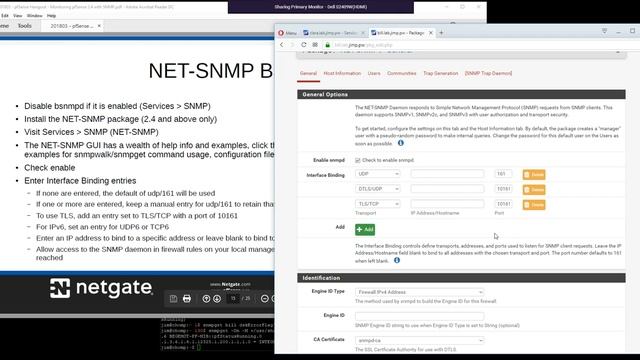Open the Trap Generation tab
Screen dimensions: 640x360
(x=440, y=73)
